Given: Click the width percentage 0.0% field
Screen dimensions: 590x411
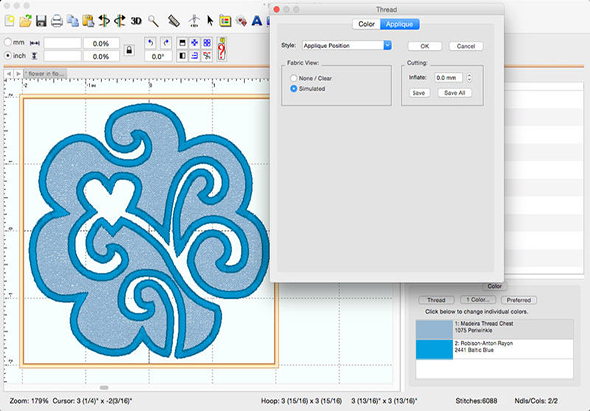Looking at the screenshot, I should pos(101,43).
